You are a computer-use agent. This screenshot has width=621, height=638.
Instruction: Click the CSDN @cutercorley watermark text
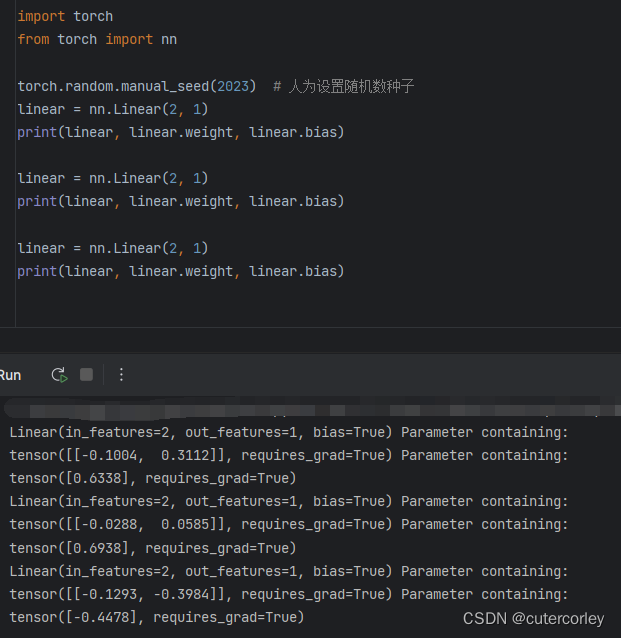(534, 619)
